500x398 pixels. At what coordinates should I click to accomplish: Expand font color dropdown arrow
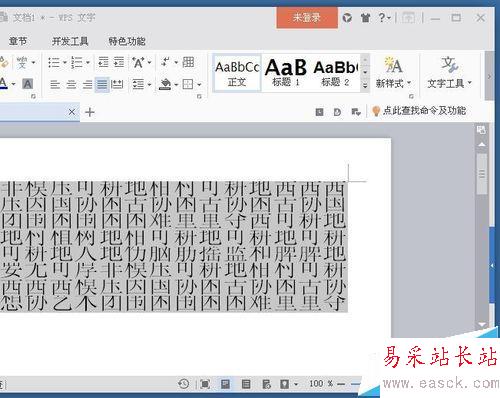tap(14, 84)
